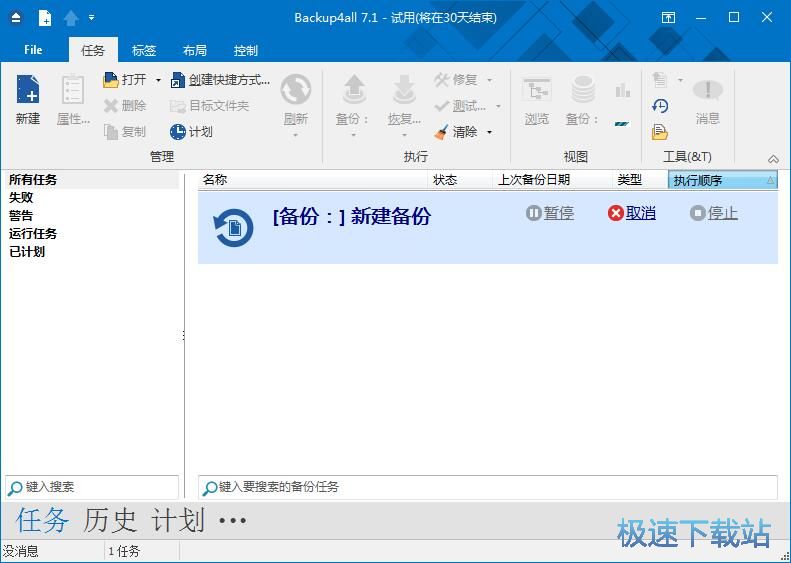
Task: Click the 新建 new backup icon
Action: 28,91
